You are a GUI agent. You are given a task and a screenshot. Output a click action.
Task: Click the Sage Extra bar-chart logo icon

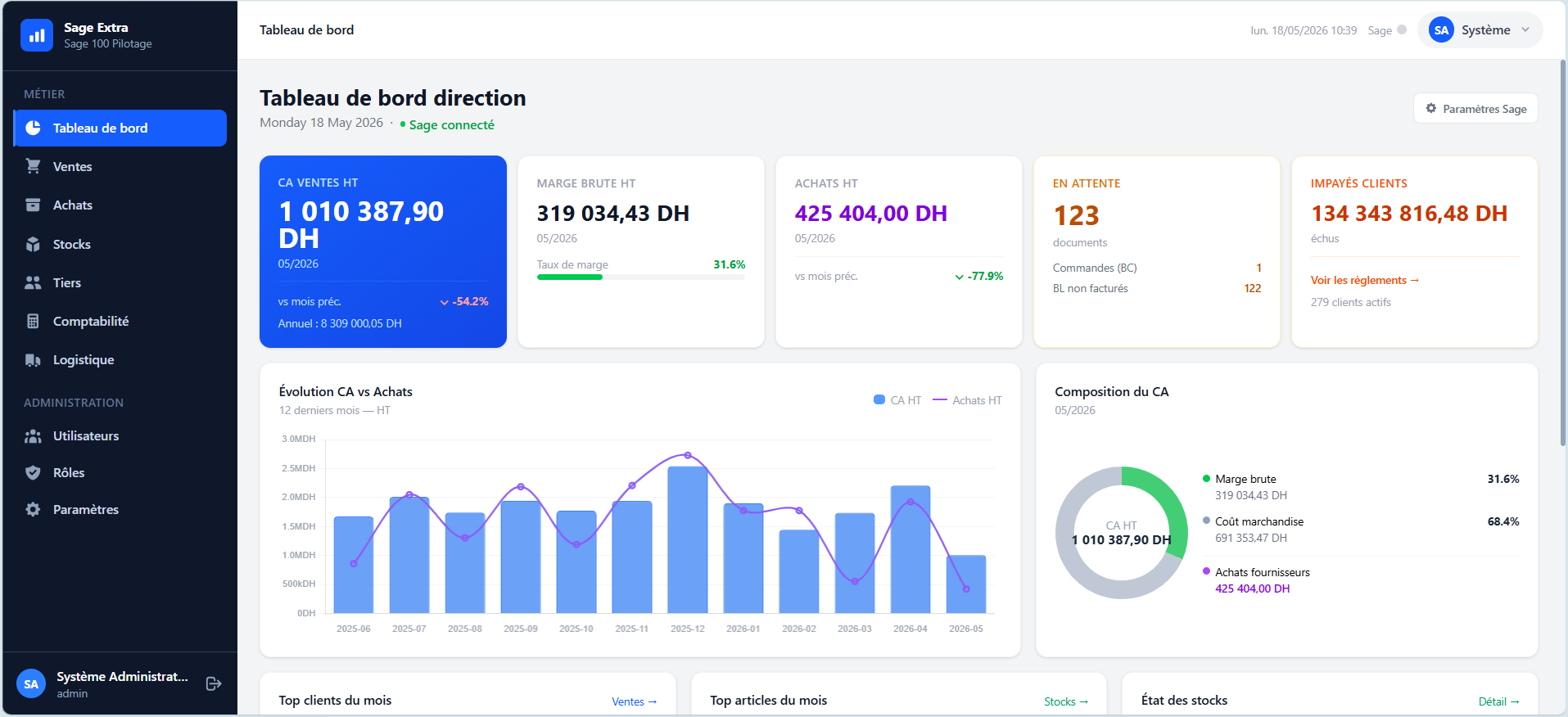pos(37,35)
